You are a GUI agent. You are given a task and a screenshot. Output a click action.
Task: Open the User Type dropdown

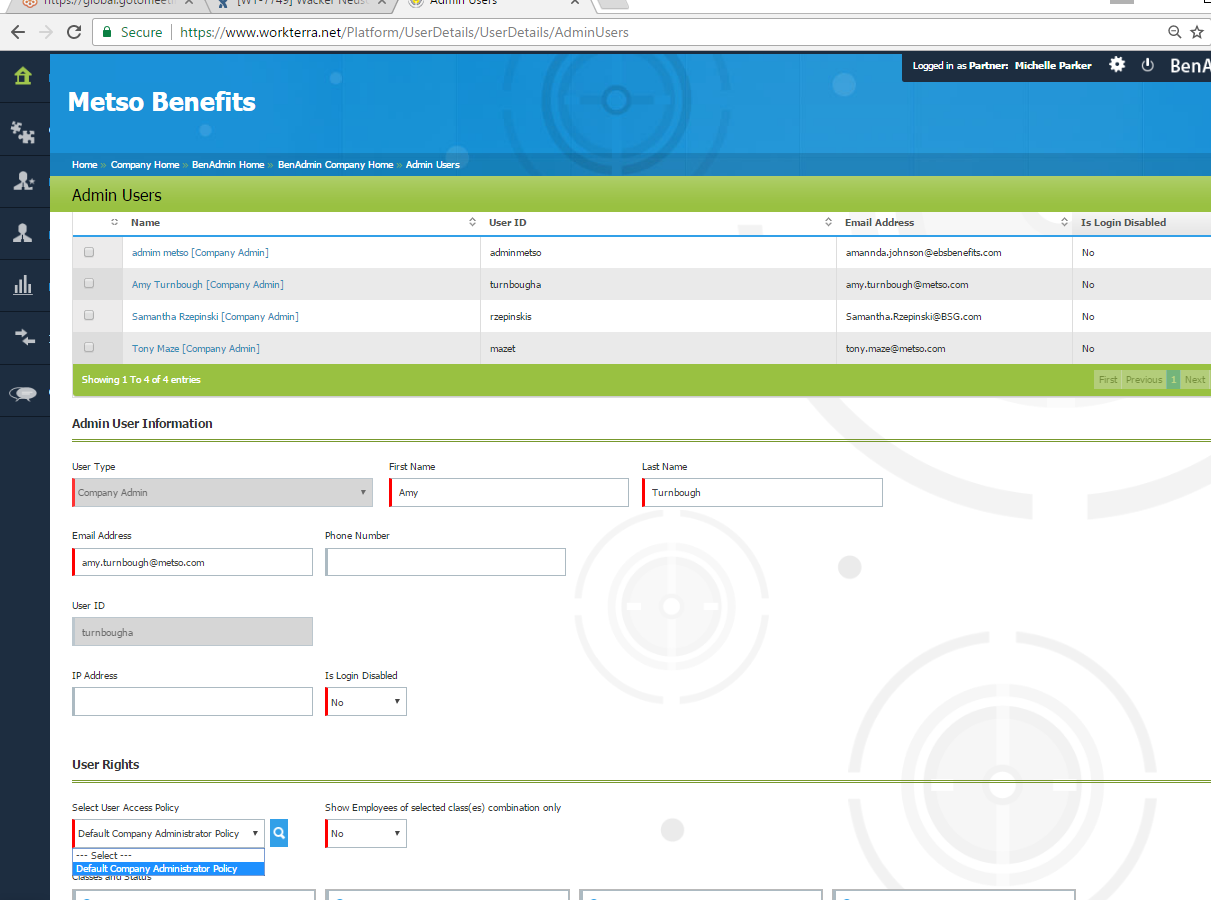click(x=223, y=492)
